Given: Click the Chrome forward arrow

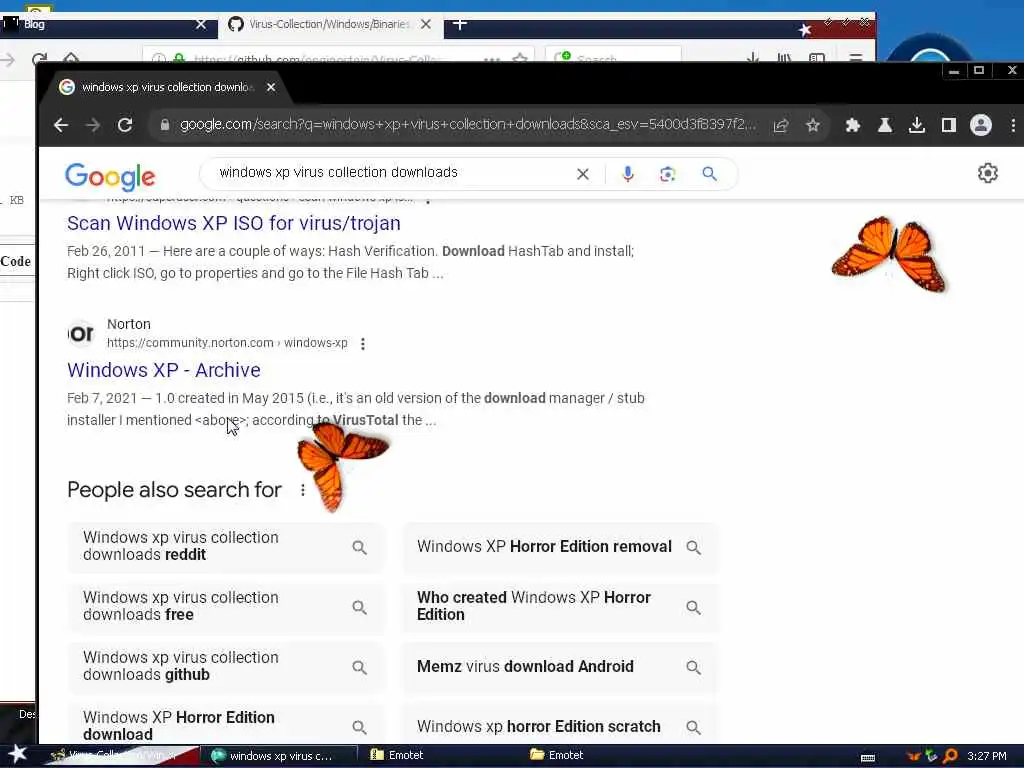Looking at the screenshot, I should [x=93, y=125].
